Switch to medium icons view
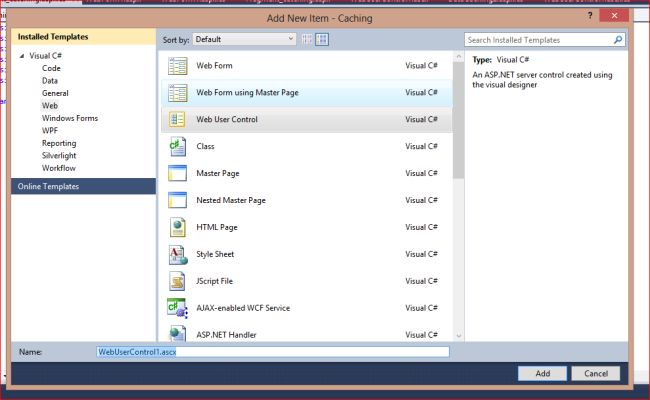This screenshot has height=400, width=650. pos(322,39)
